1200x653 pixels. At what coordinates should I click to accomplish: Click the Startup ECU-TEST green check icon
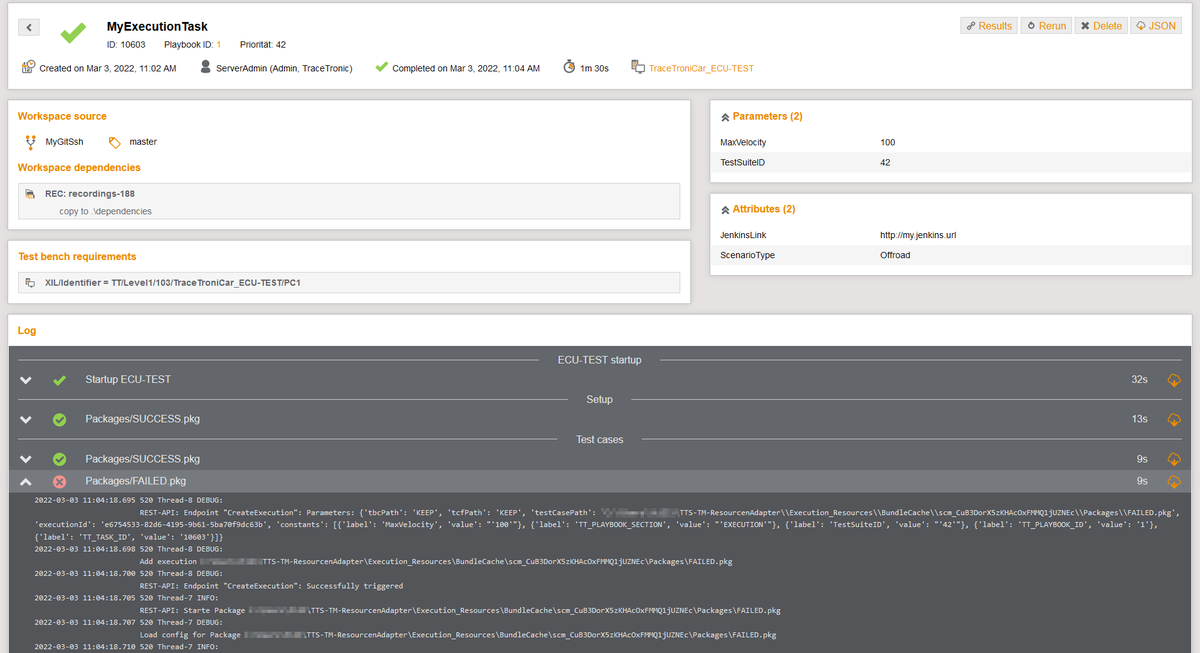(60, 380)
